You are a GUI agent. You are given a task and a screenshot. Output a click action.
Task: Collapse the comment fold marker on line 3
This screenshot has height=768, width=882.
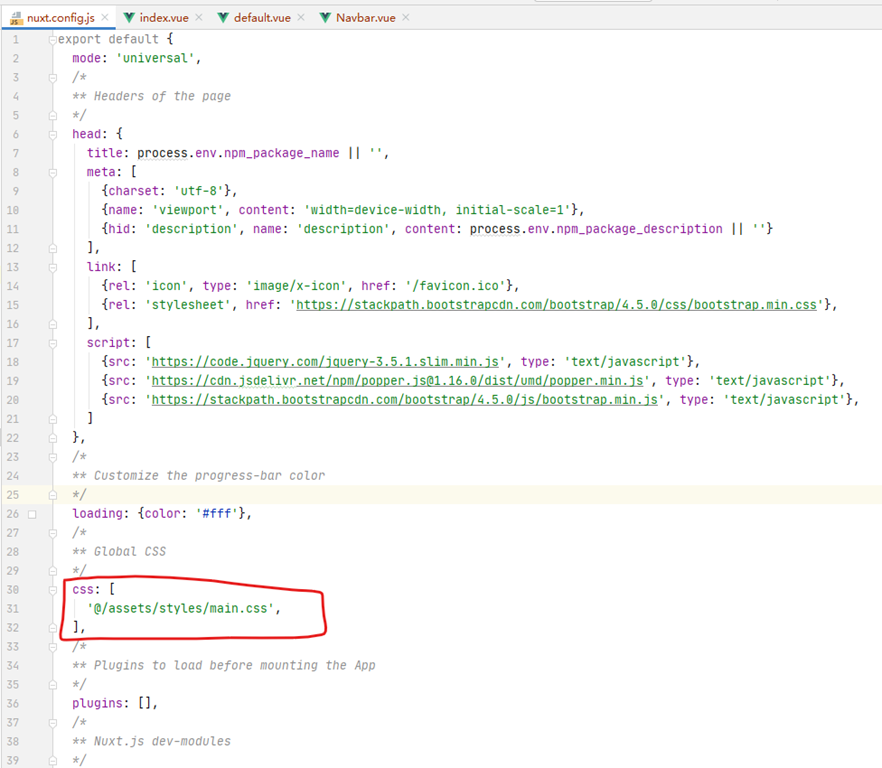53,78
